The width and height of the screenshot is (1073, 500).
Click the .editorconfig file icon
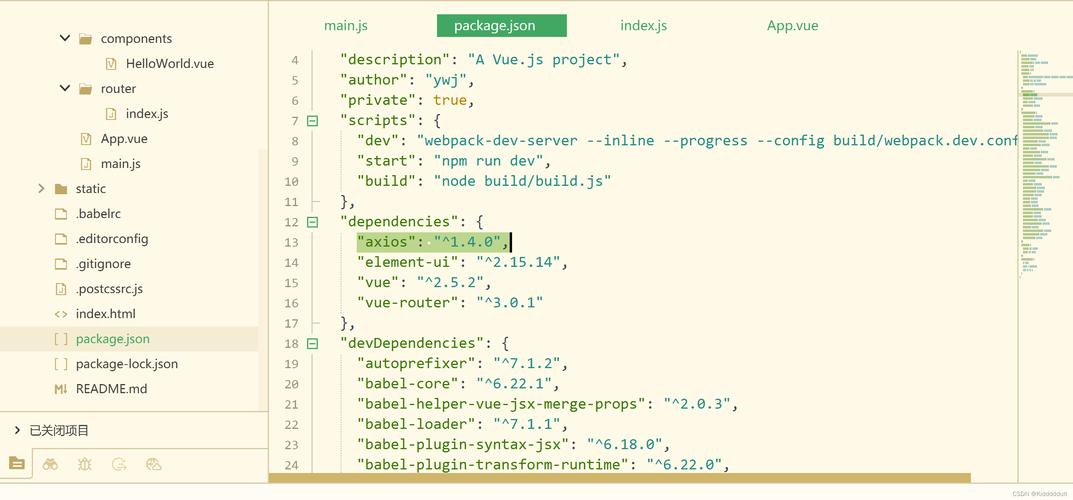coord(61,239)
